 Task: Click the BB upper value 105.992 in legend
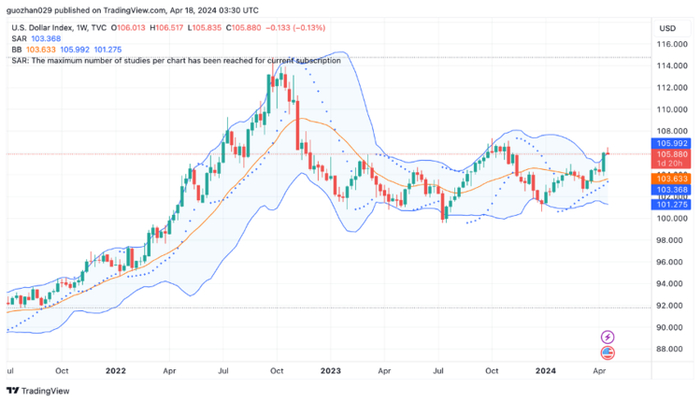(x=75, y=50)
